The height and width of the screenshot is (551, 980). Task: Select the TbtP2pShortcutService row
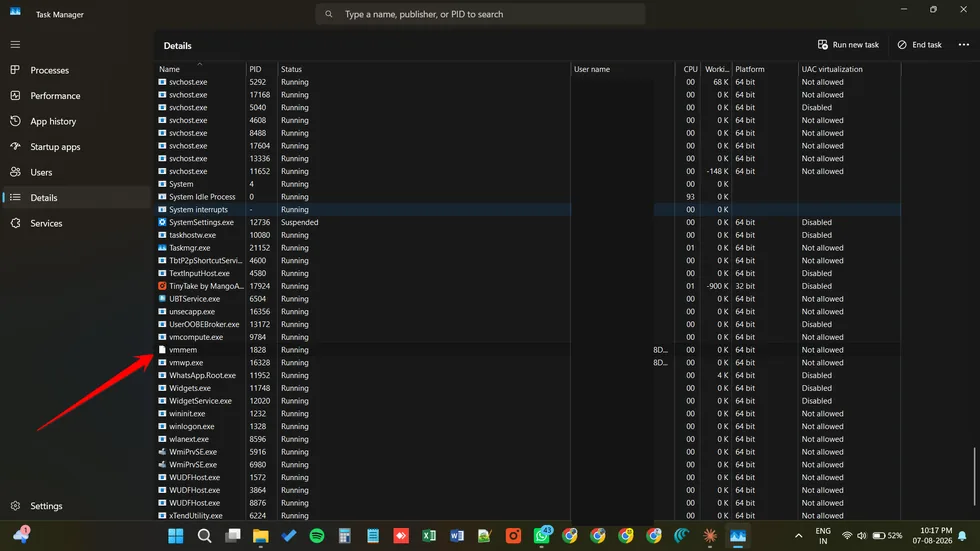pyautogui.click(x=528, y=261)
